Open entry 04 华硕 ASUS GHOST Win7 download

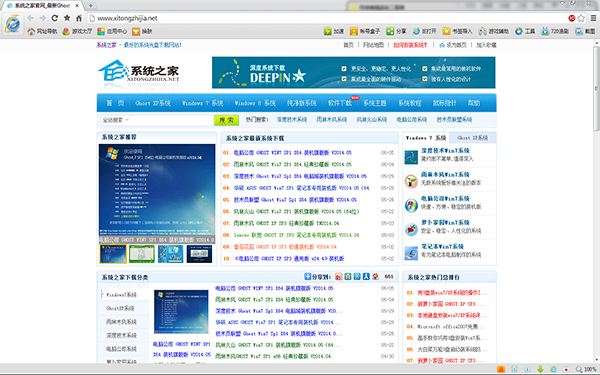coord(301,188)
